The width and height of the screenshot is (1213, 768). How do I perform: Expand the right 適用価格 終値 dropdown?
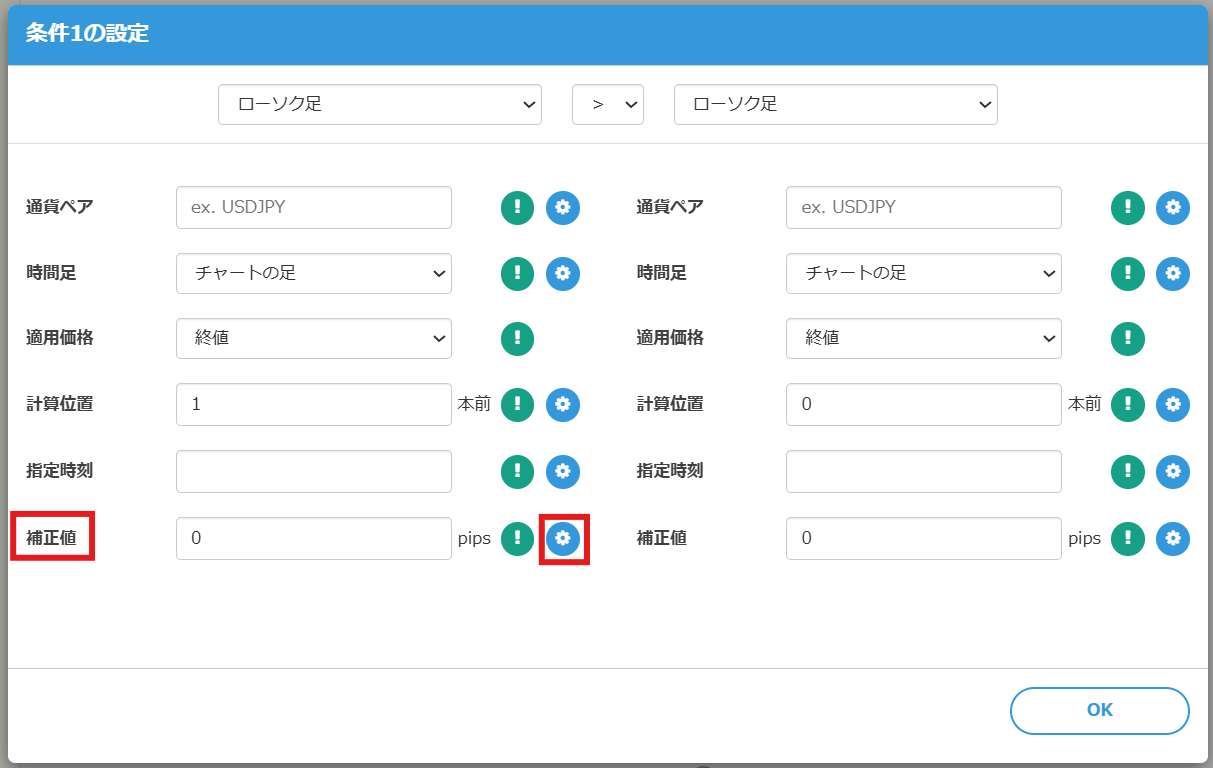pos(923,338)
